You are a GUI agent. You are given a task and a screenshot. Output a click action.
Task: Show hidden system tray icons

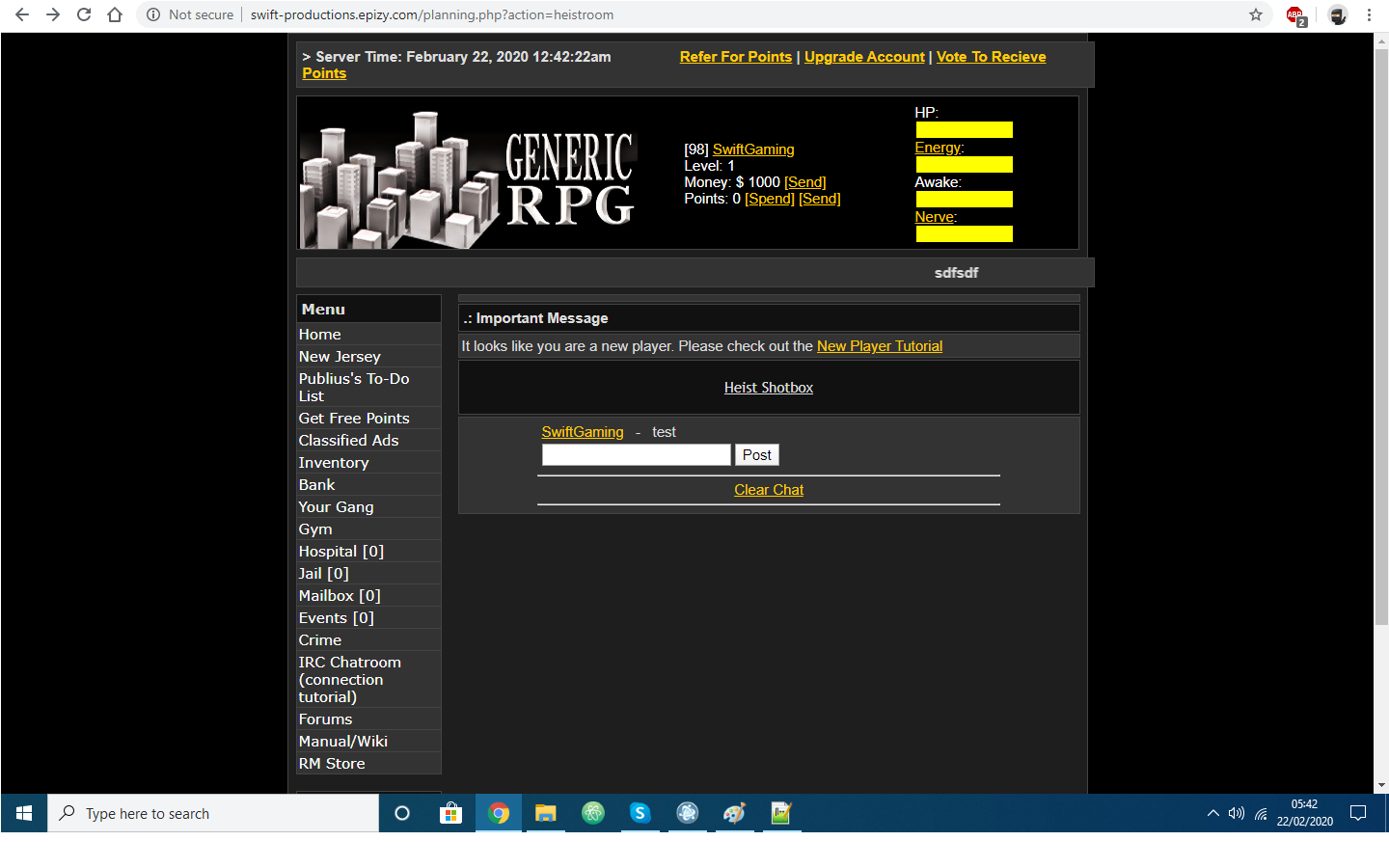(x=1212, y=813)
